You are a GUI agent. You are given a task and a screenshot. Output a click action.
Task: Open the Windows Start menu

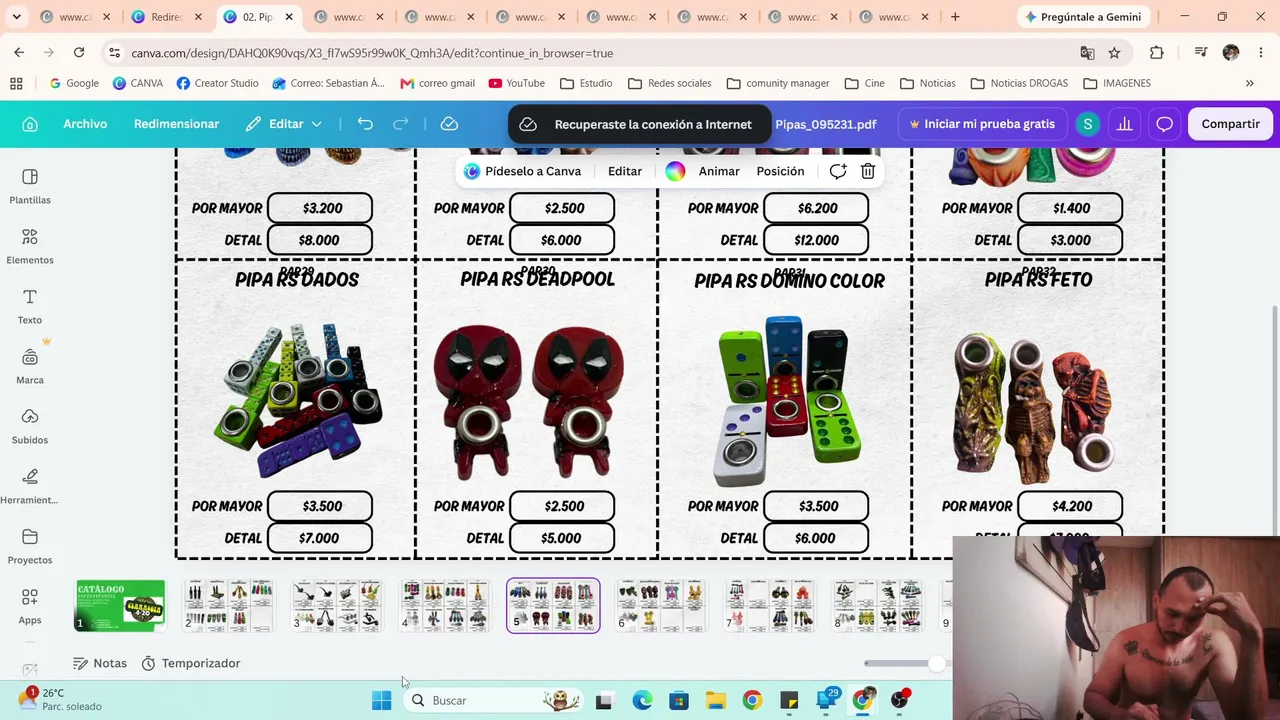click(x=381, y=700)
